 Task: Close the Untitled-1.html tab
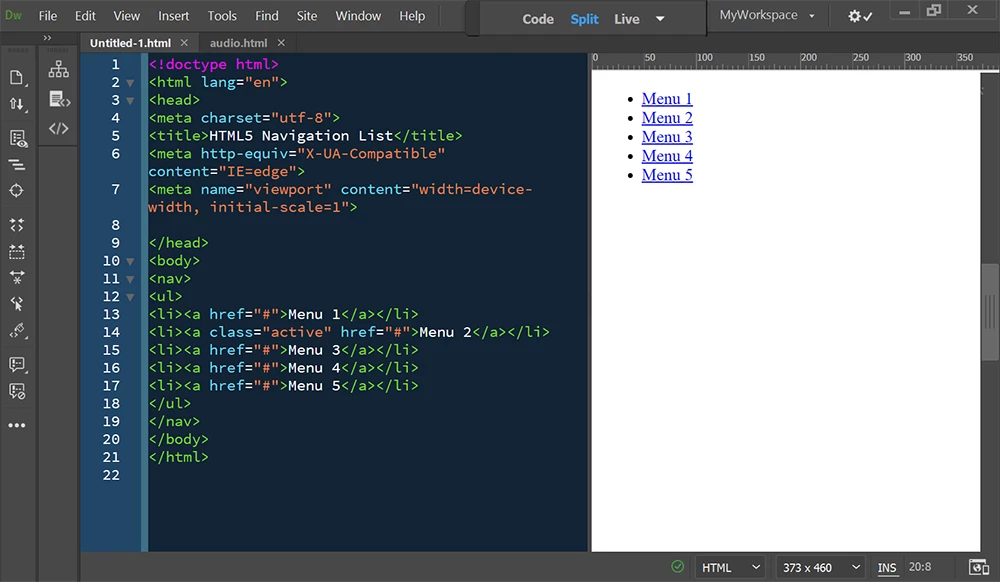pyautogui.click(x=184, y=43)
